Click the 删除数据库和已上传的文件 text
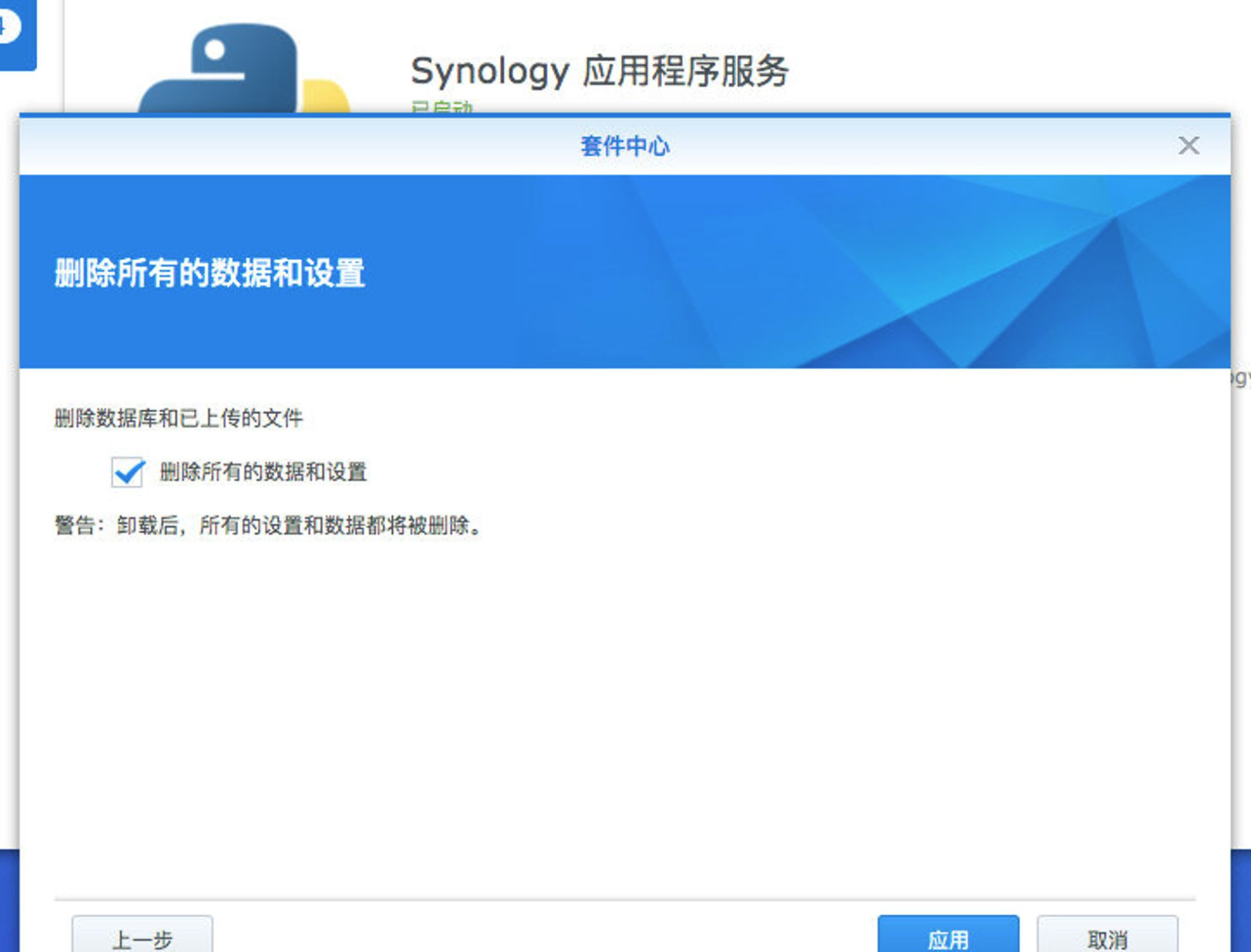Image resolution: width=1251 pixels, height=952 pixels. (178, 418)
